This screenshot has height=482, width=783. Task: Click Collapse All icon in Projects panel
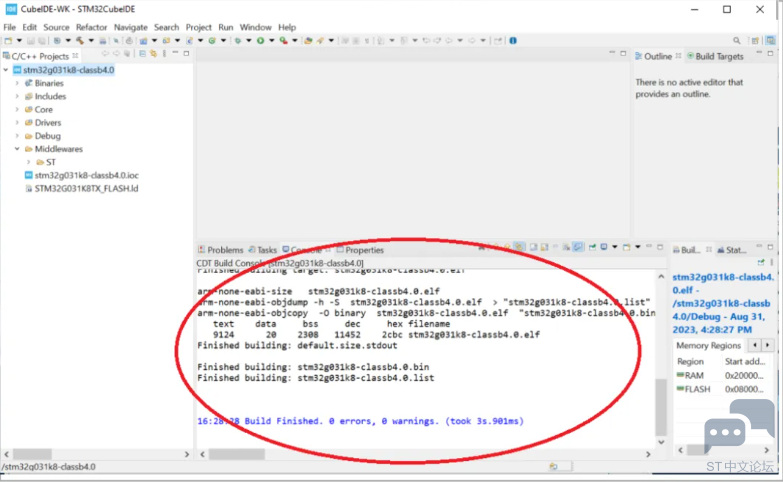tap(142, 53)
